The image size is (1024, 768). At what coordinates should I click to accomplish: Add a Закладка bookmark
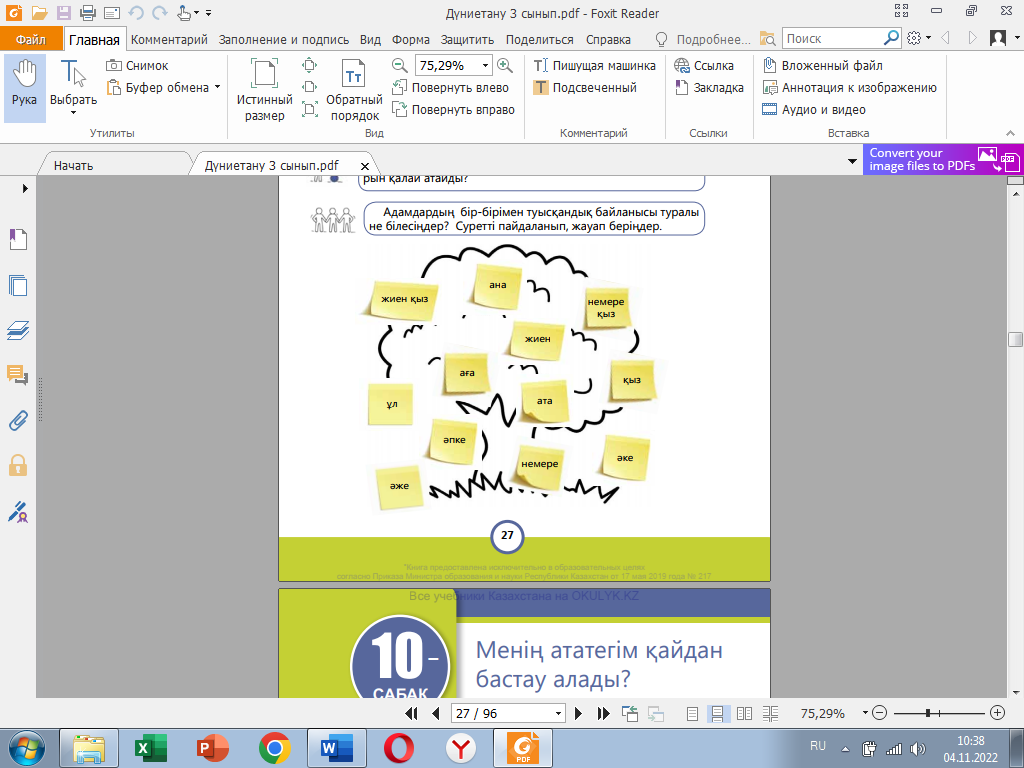click(709, 88)
